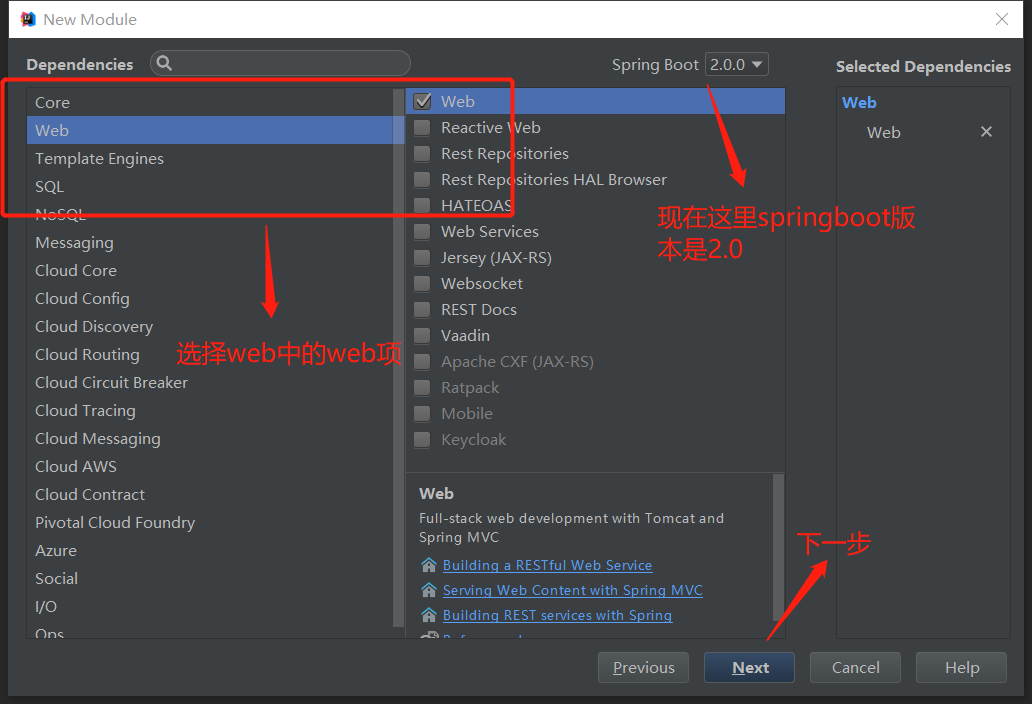Remove Web from Selected Dependencies

click(x=986, y=132)
